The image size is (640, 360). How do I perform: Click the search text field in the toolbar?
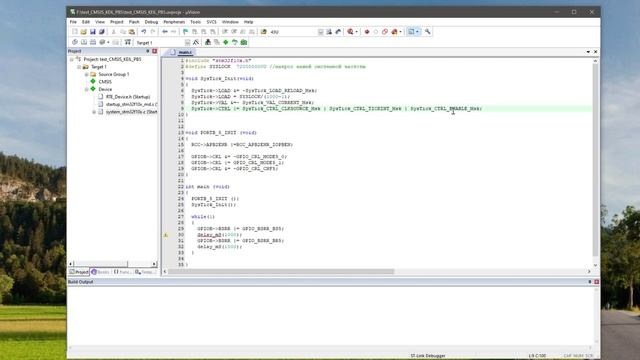[294, 32]
